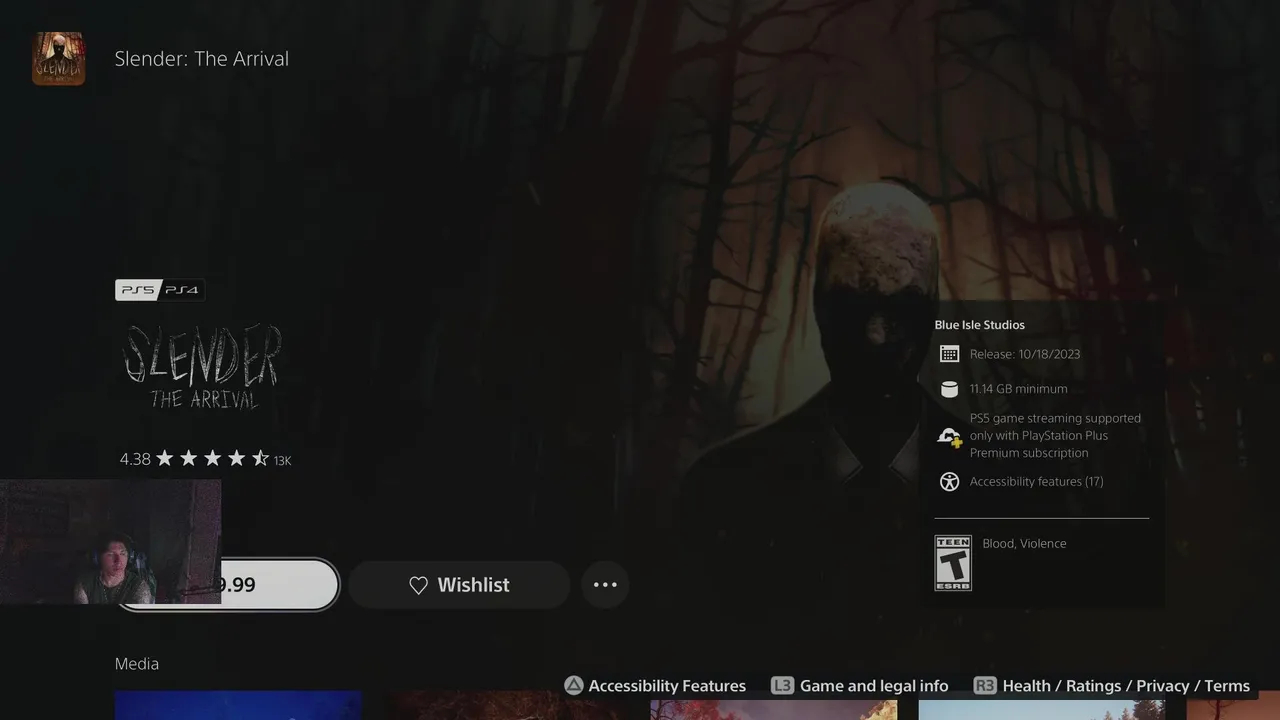Click the triangle button icon in footer
This screenshot has width=1280, height=720.
574,686
